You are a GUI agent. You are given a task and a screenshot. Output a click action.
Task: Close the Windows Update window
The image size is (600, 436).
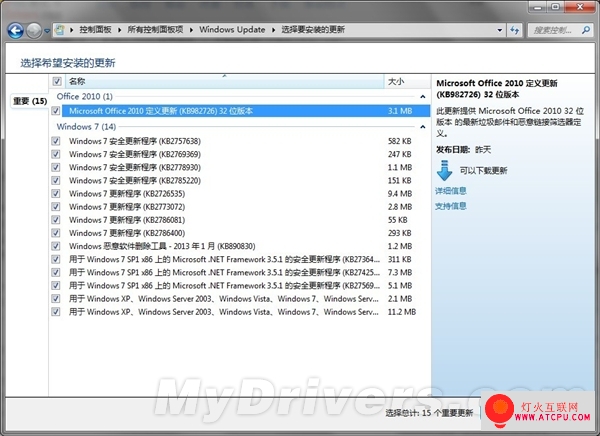pos(580,7)
